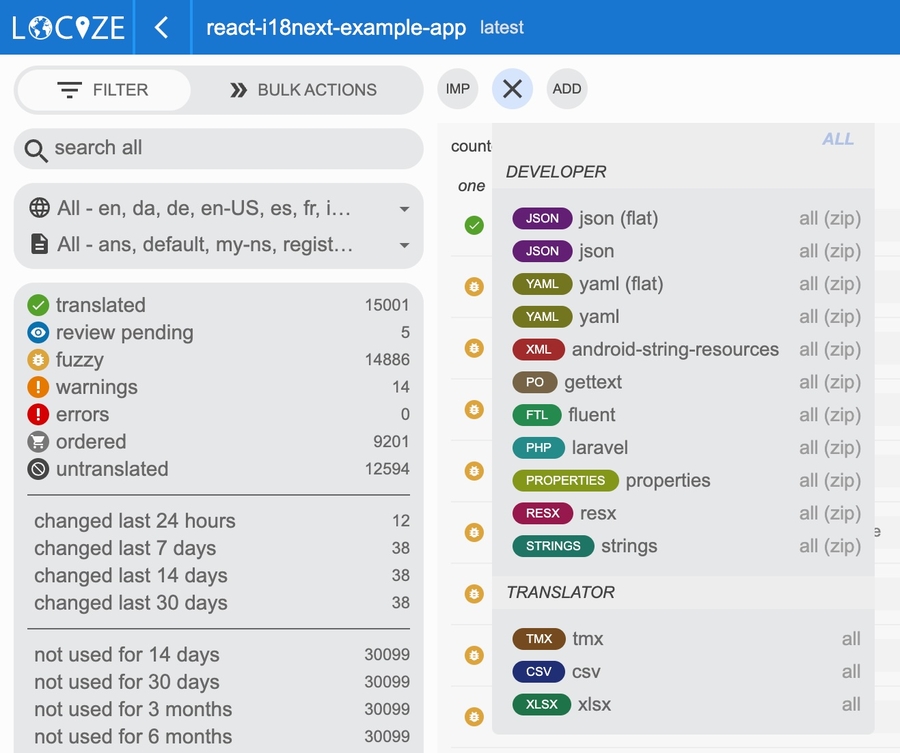Switch to the BULK ACTIONS tab
The height and width of the screenshot is (753, 900).
point(304,90)
